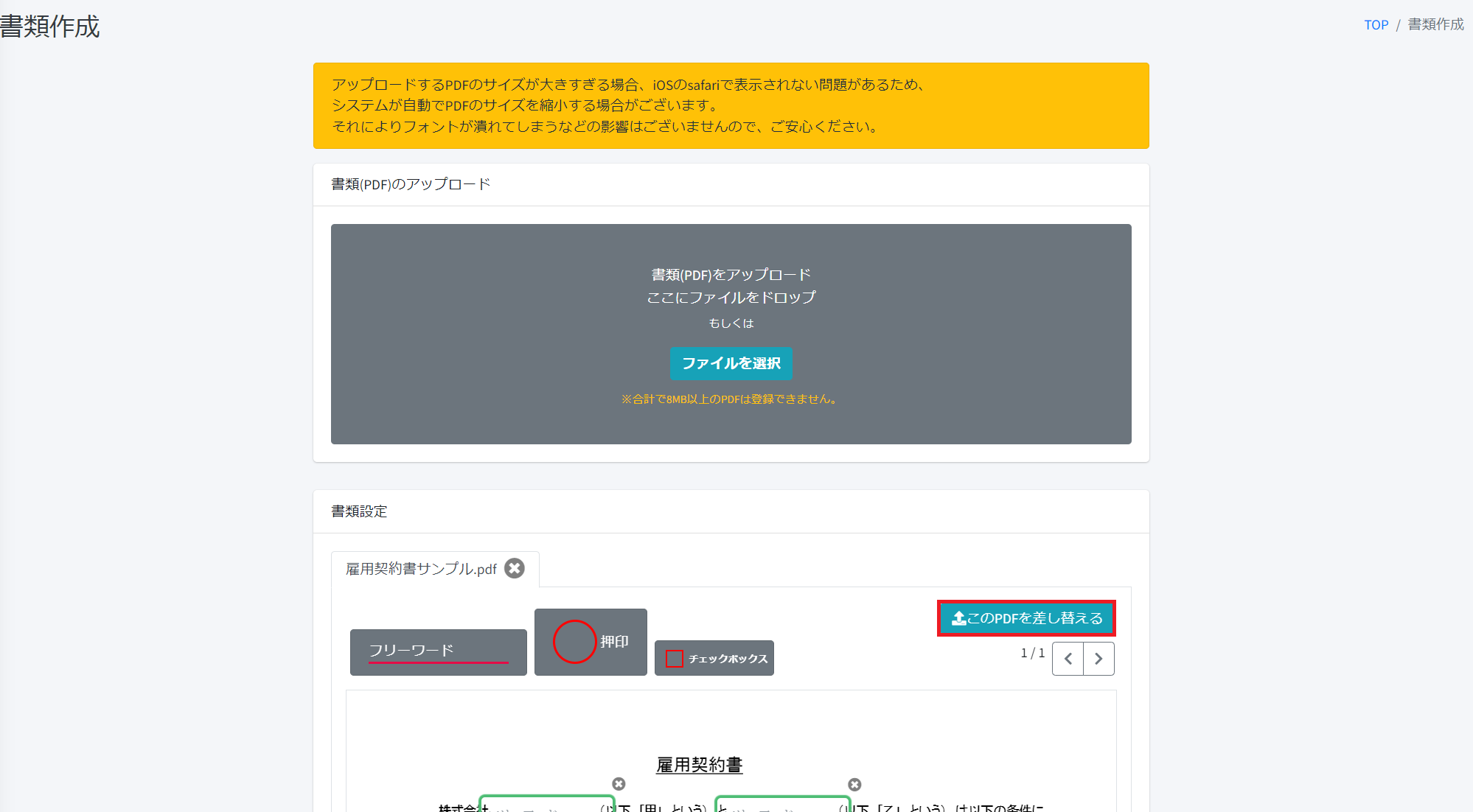The image size is (1473, 812).
Task: Click the red square checkbox icon
Action: [x=674, y=659]
